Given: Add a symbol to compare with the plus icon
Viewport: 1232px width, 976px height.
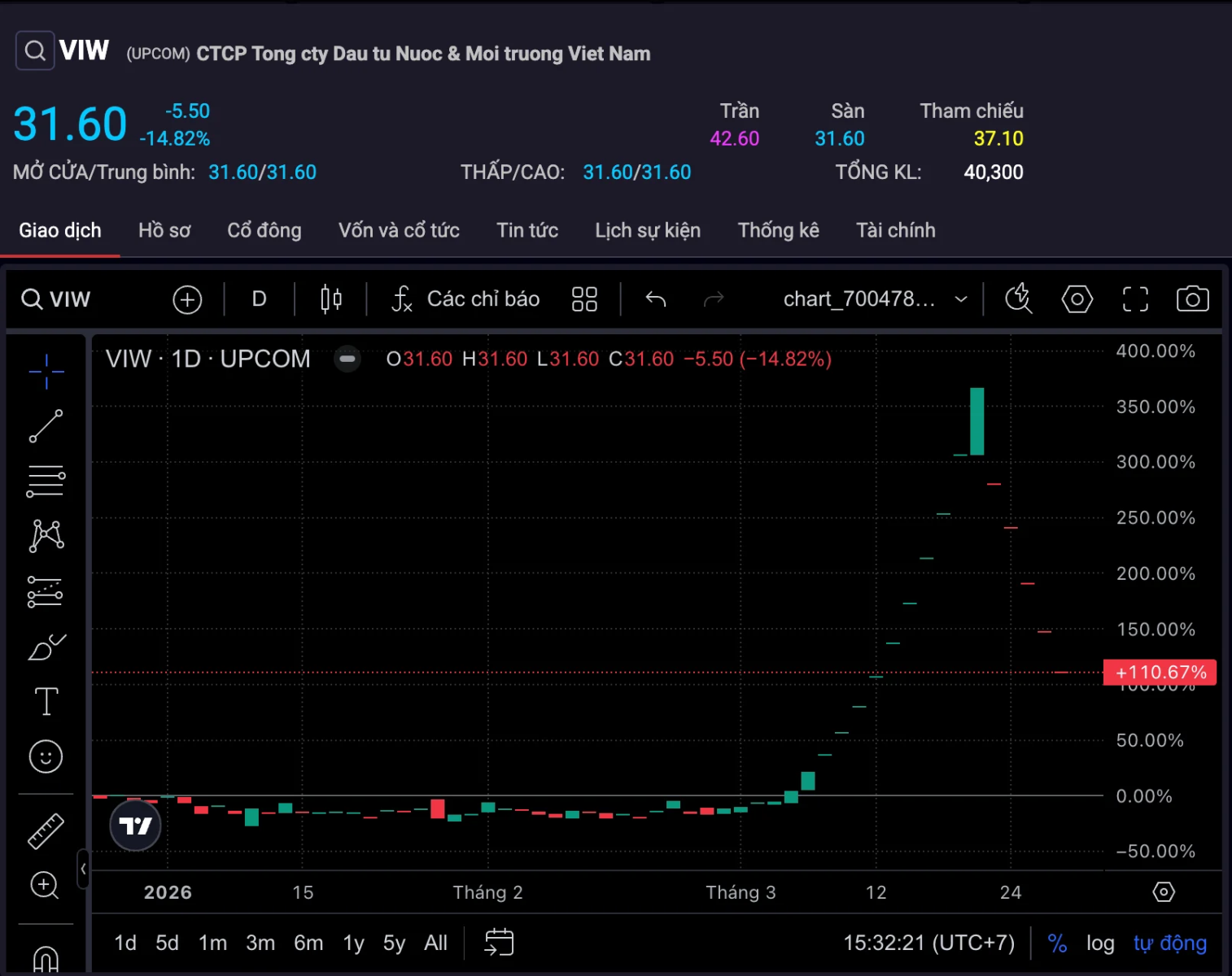Looking at the screenshot, I should pyautogui.click(x=187, y=299).
